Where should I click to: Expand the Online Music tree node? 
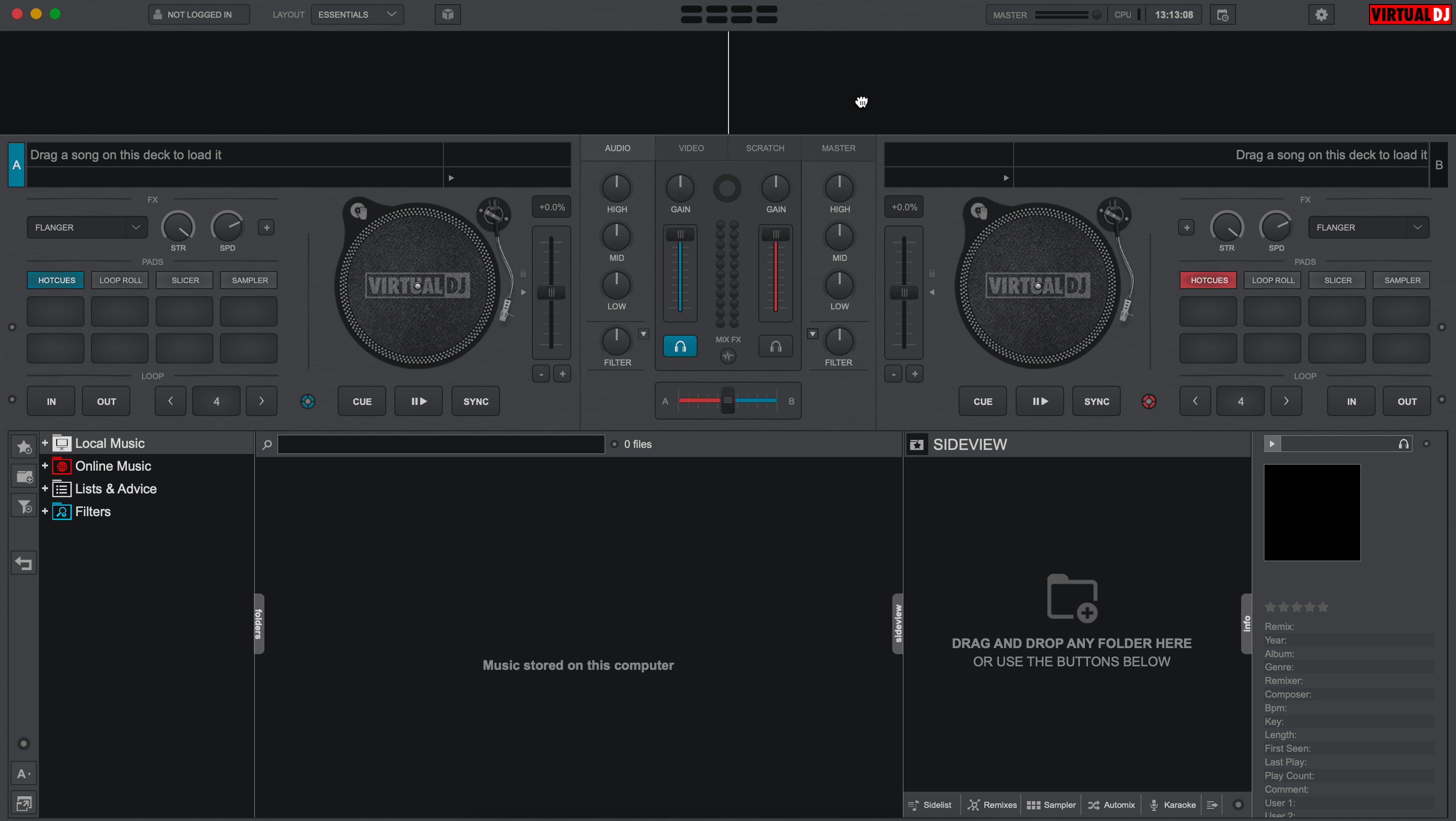44,466
